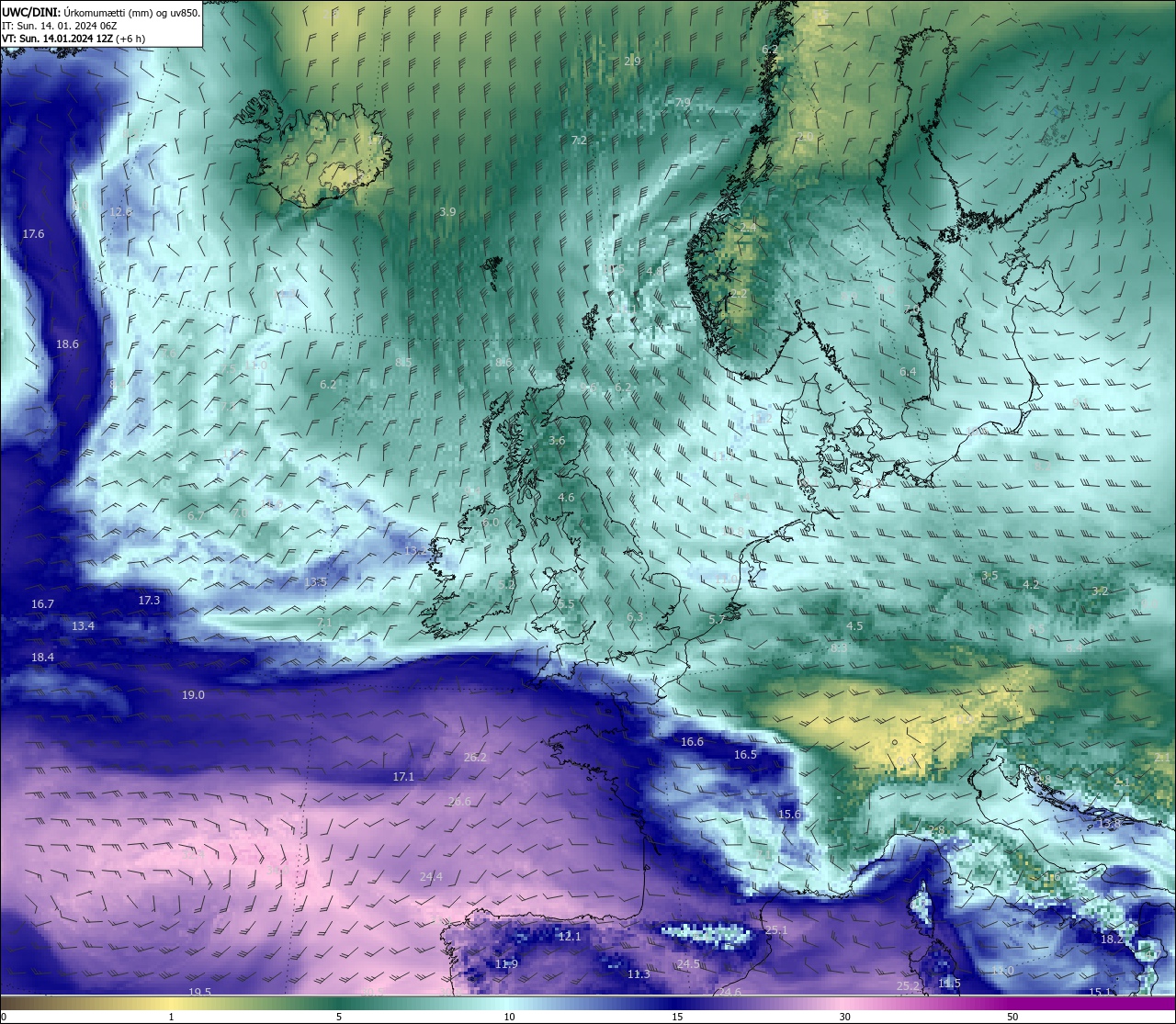This screenshot has height=1024, width=1176.
Task: Click the 19.0 value label
Action: pos(193,695)
